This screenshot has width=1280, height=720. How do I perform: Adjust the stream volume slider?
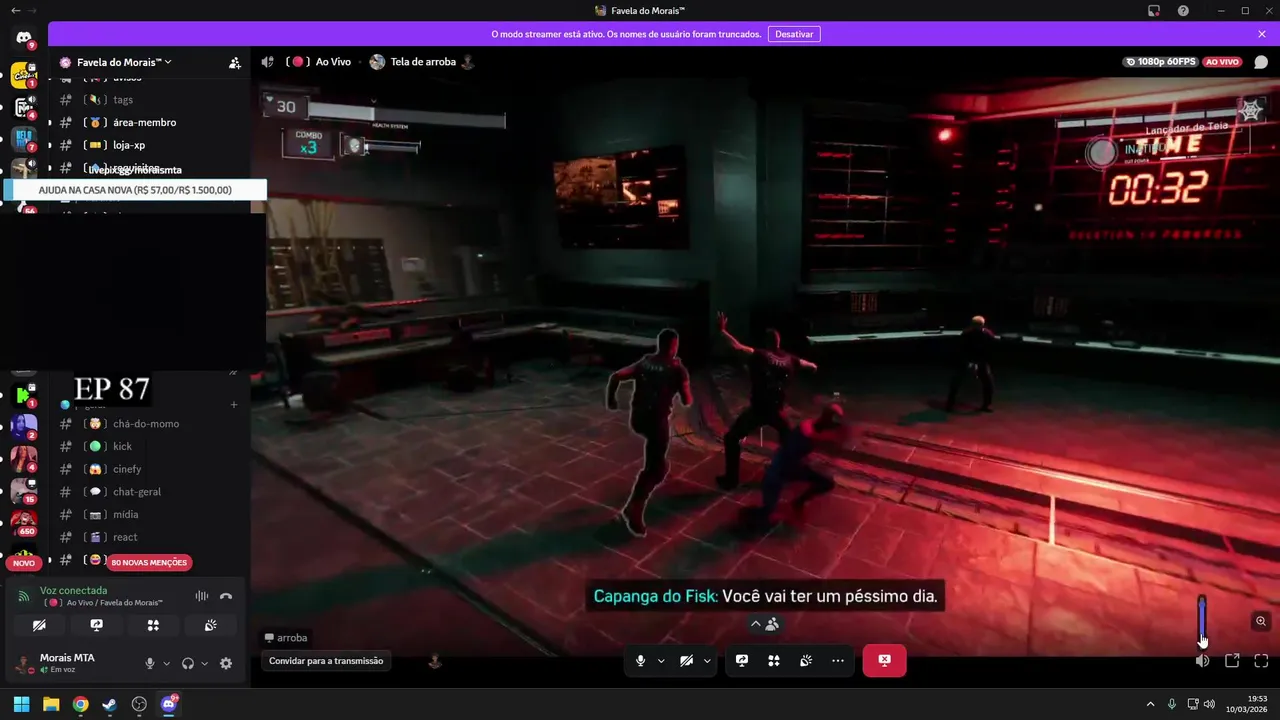click(x=1202, y=621)
